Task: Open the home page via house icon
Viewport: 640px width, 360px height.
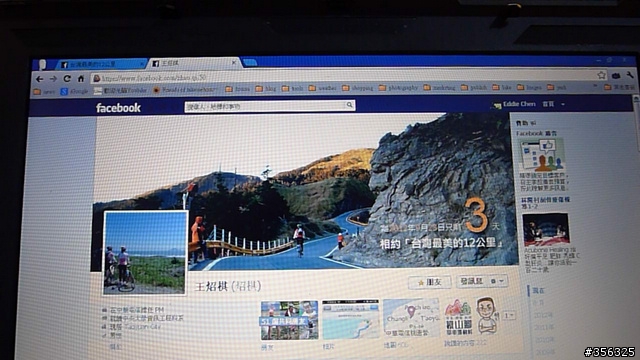Action: click(81, 78)
